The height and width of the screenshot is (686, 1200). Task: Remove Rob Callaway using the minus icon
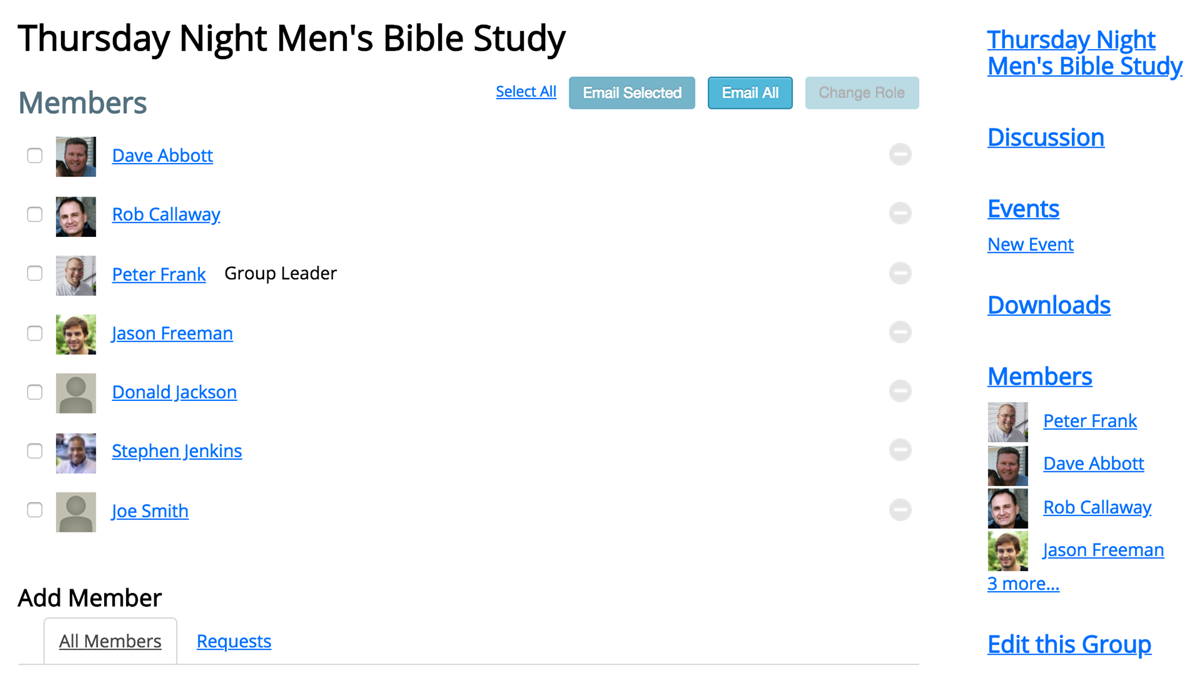(900, 213)
